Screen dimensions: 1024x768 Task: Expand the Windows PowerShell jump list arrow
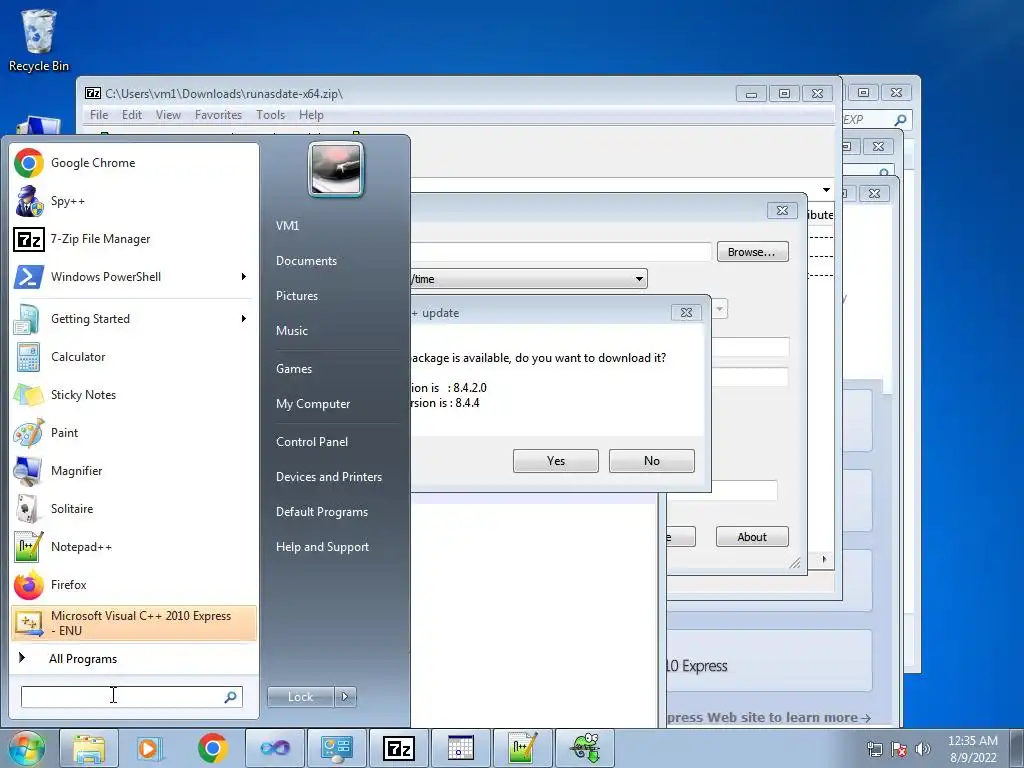244,277
